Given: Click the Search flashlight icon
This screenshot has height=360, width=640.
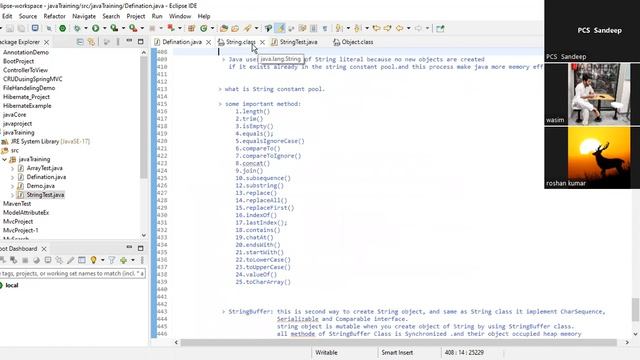Looking at the screenshot, I should click(247, 28).
